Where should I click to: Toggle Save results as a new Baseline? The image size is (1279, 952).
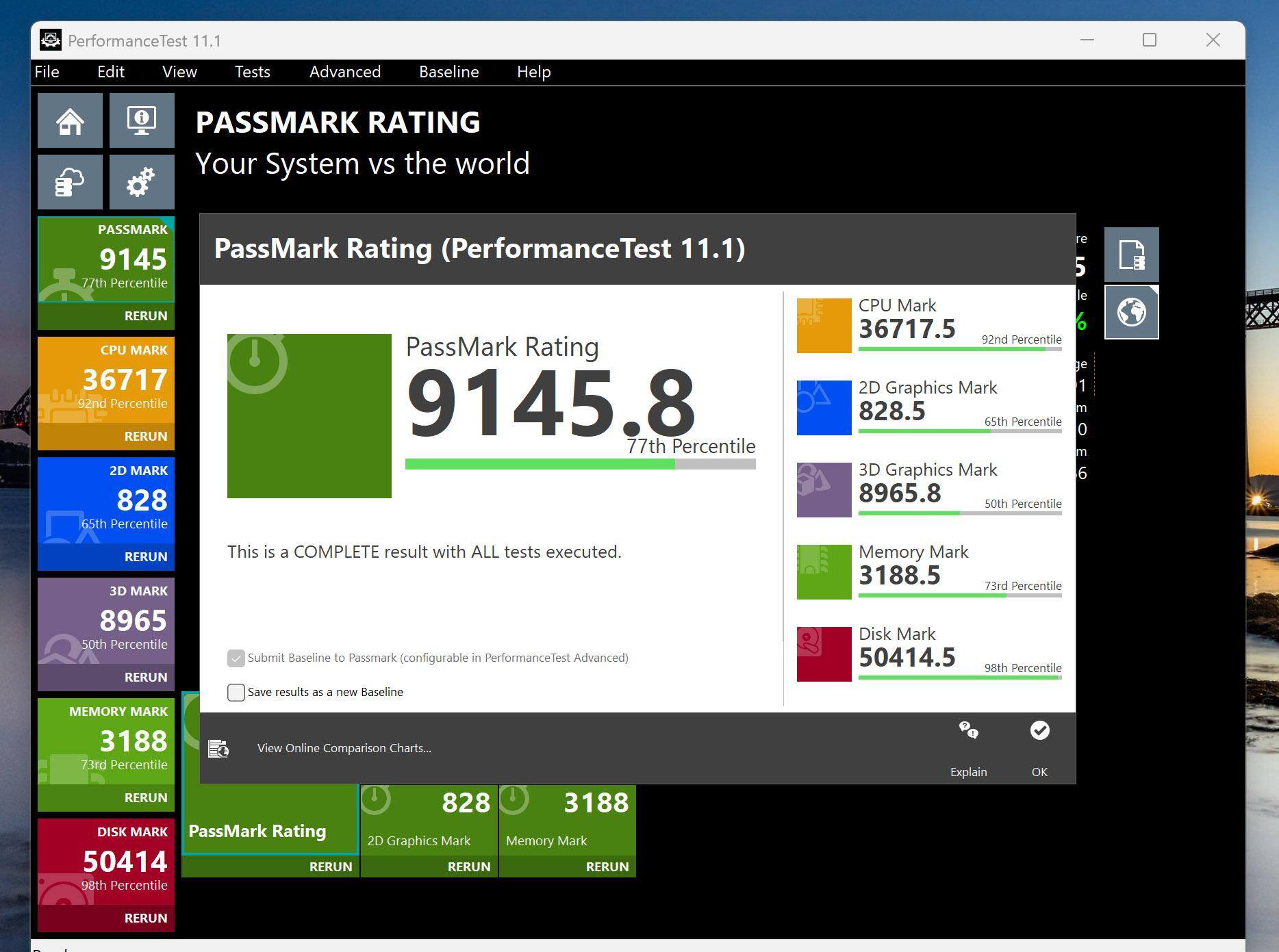(236, 693)
